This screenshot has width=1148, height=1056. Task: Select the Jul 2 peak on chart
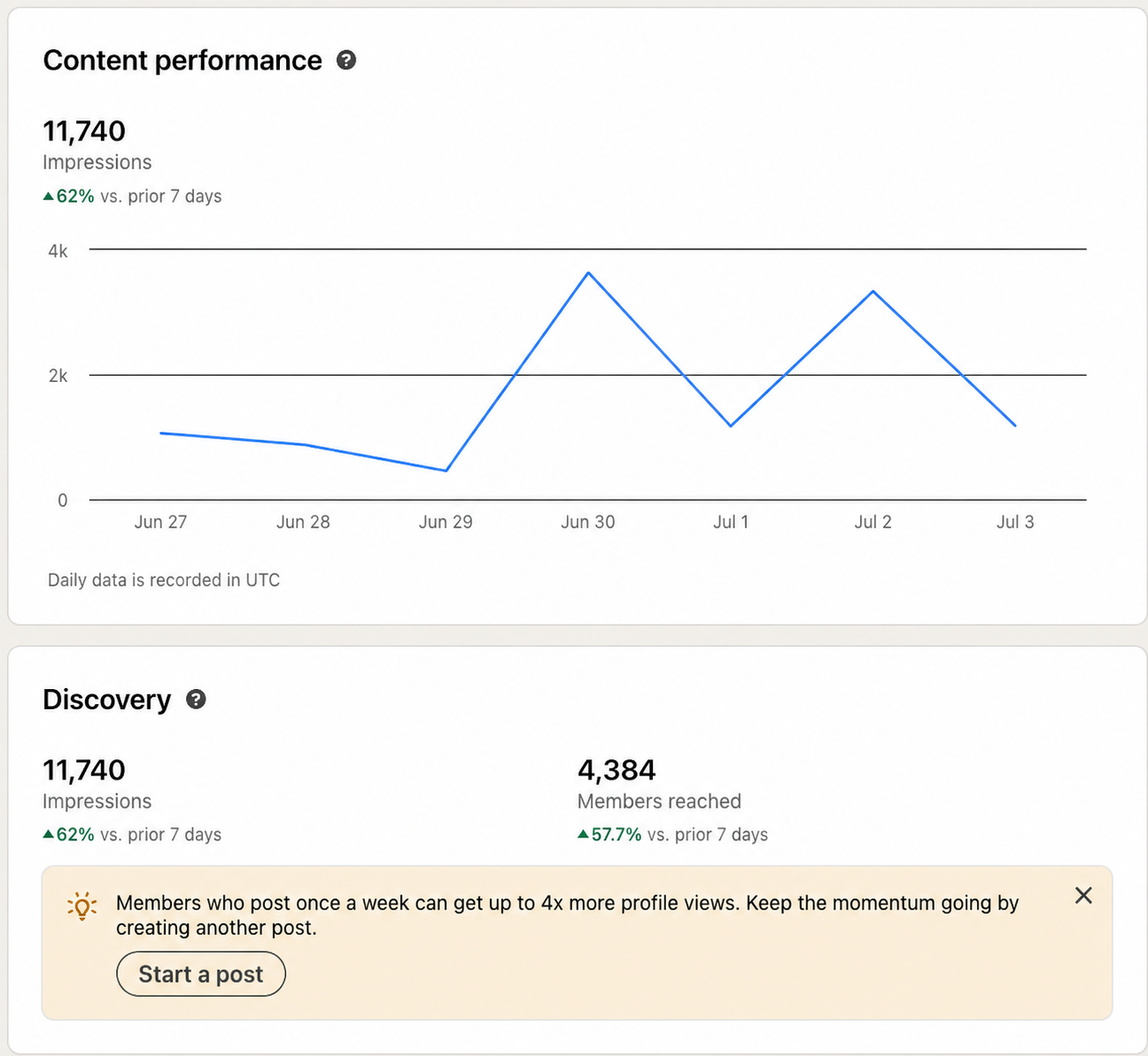click(x=872, y=291)
